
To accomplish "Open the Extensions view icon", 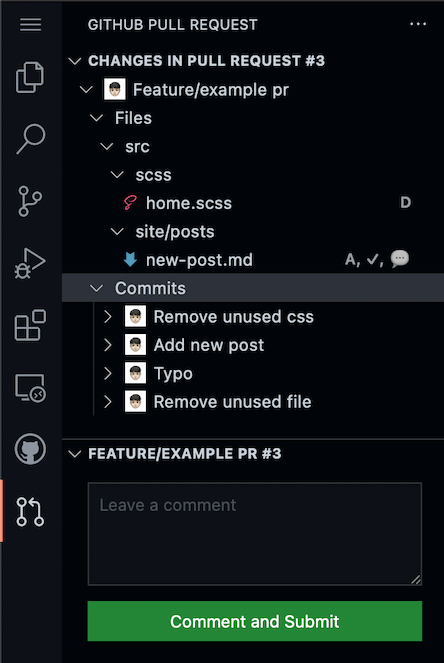I will click(x=30, y=325).
